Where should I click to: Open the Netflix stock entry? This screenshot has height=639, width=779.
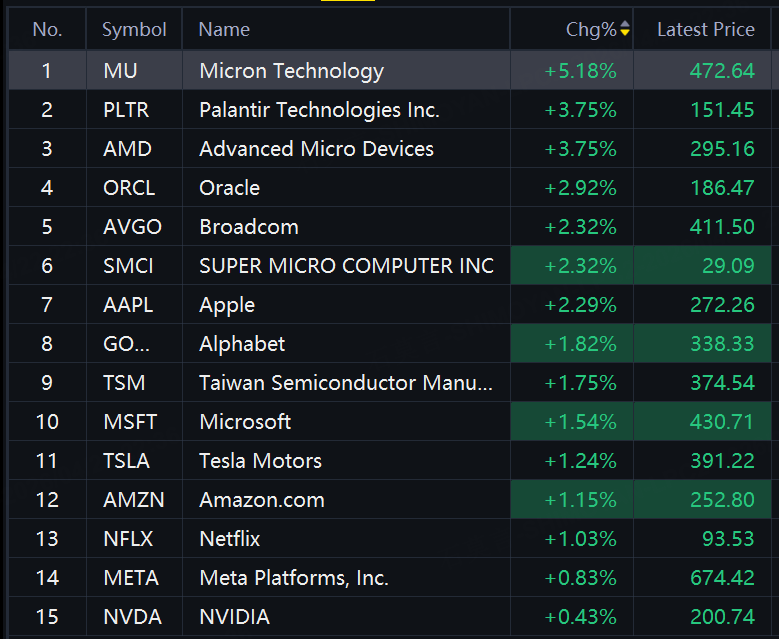[x=229, y=539]
